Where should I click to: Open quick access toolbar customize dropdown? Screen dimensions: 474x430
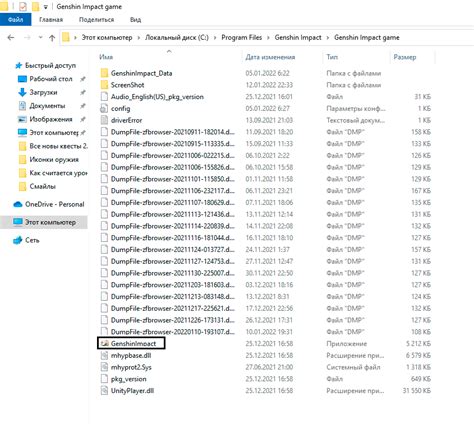(x=46, y=7)
